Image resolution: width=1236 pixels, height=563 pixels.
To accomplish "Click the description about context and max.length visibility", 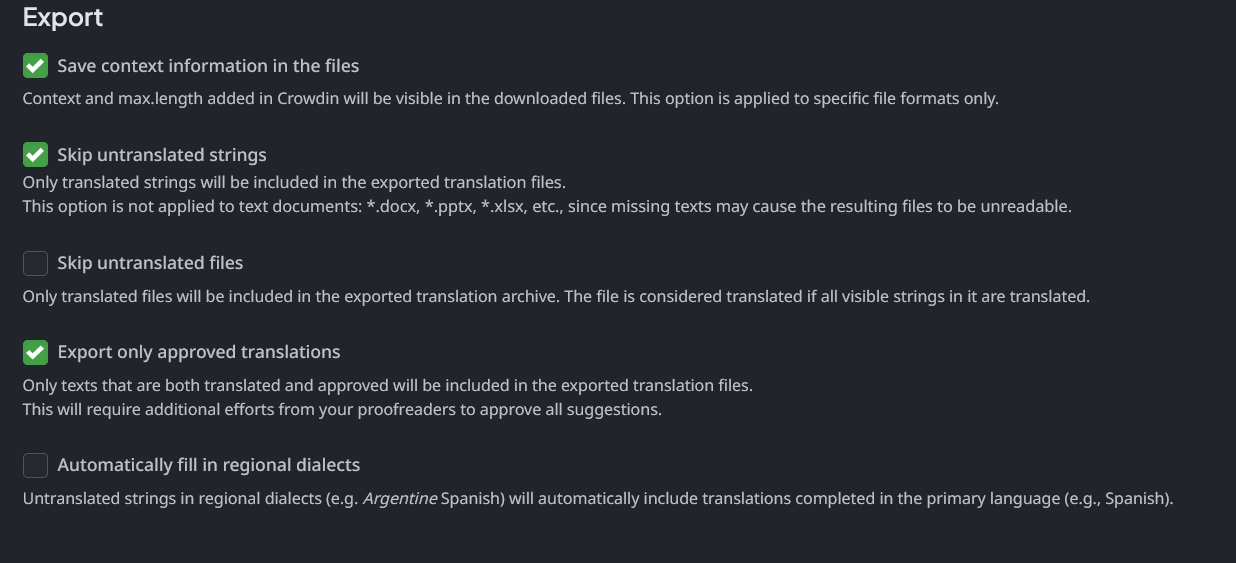I will pos(510,99).
